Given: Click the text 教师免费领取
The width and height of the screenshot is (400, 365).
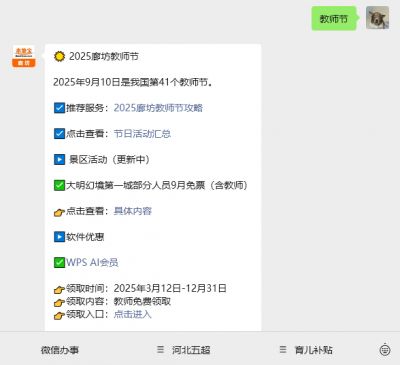Looking at the screenshot, I should [142, 301].
